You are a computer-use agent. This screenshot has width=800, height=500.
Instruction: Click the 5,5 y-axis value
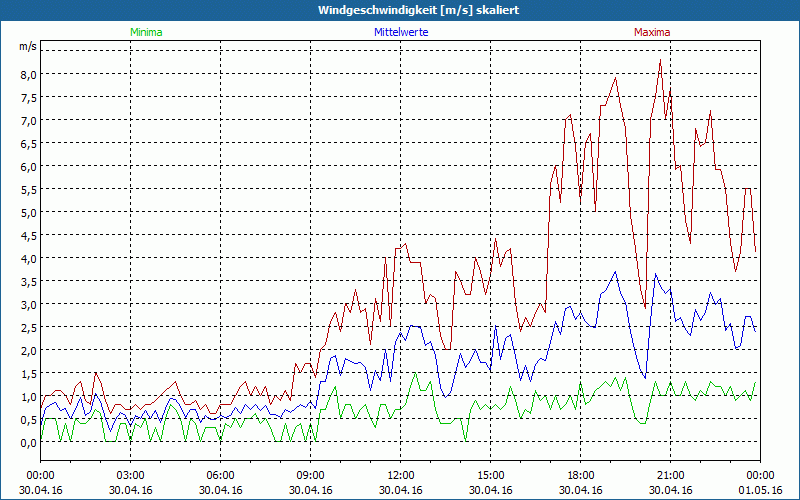point(29,189)
